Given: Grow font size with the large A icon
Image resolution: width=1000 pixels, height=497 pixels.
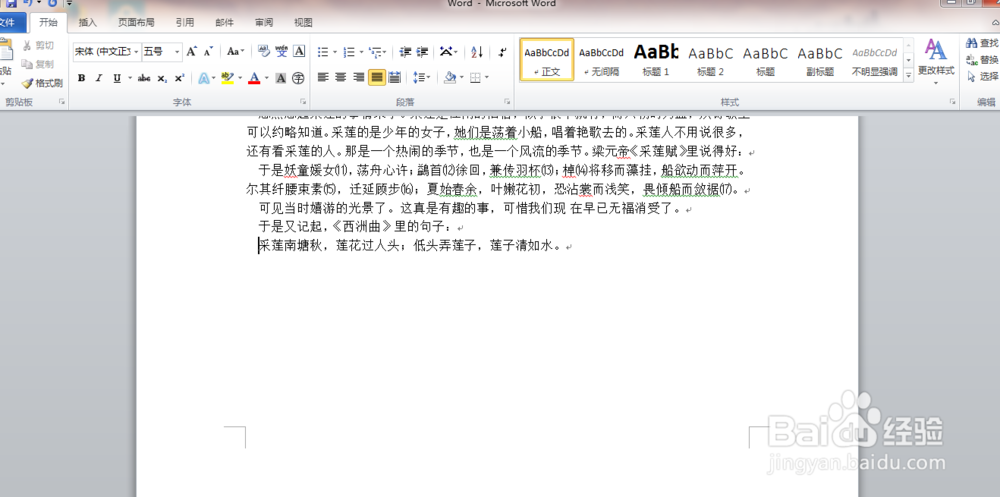Looking at the screenshot, I should point(191,52).
